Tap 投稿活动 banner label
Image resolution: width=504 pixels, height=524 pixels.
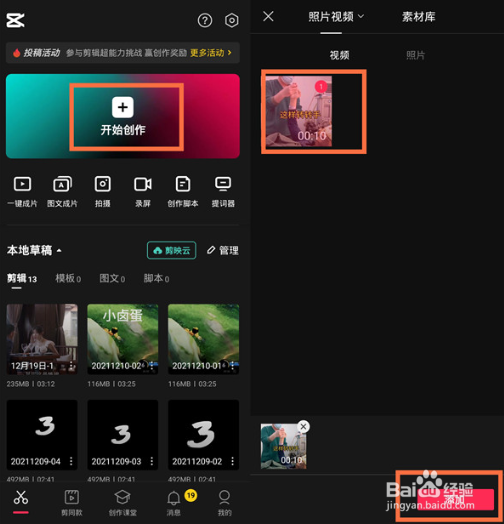coord(41,53)
